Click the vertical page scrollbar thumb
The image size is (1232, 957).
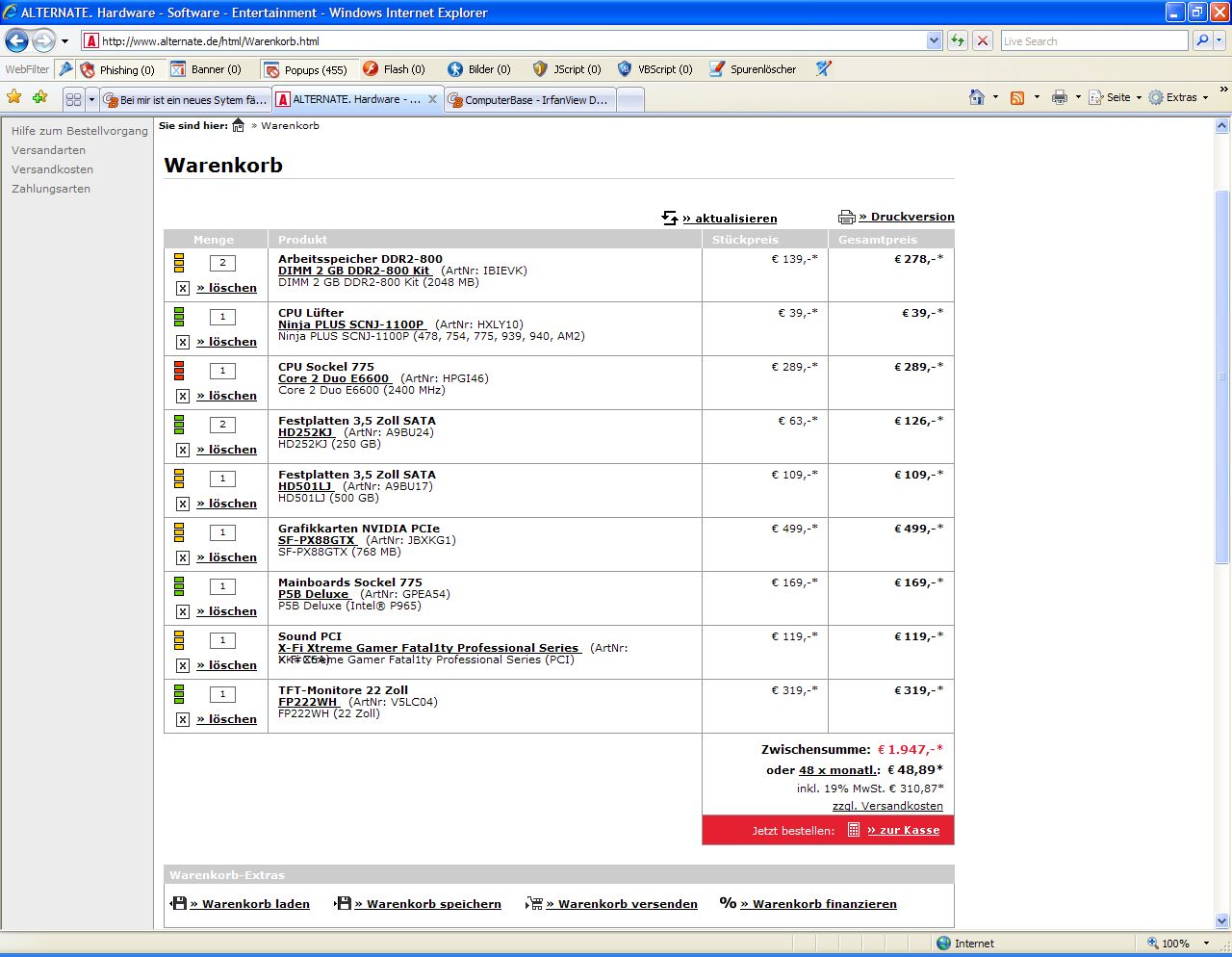1222,375
